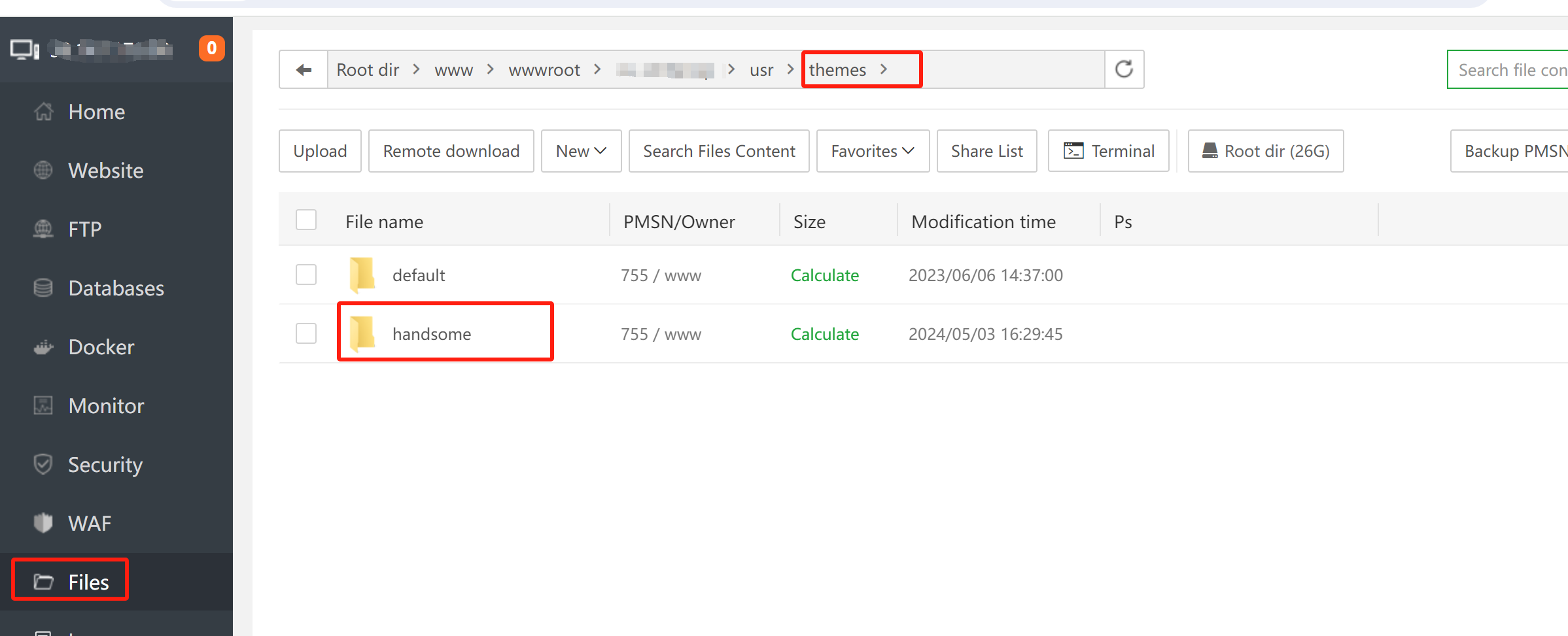Screen dimensions: 1568x636
Task: Click the default folder icon
Action: coord(362,275)
